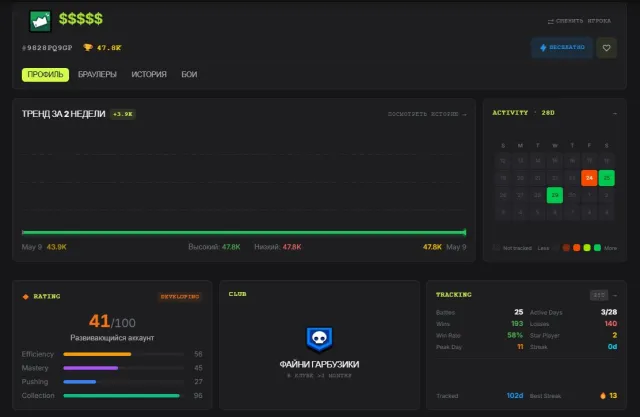Viewport: 640px width, 417px height.
Task: Open the Tracking period selector box
Action: click(x=599, y=295)
